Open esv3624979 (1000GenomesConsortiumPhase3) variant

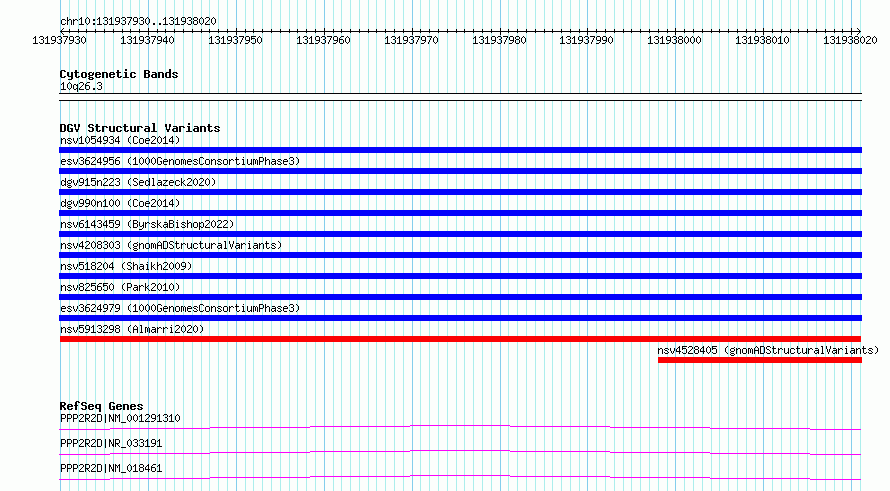(180, 308)
